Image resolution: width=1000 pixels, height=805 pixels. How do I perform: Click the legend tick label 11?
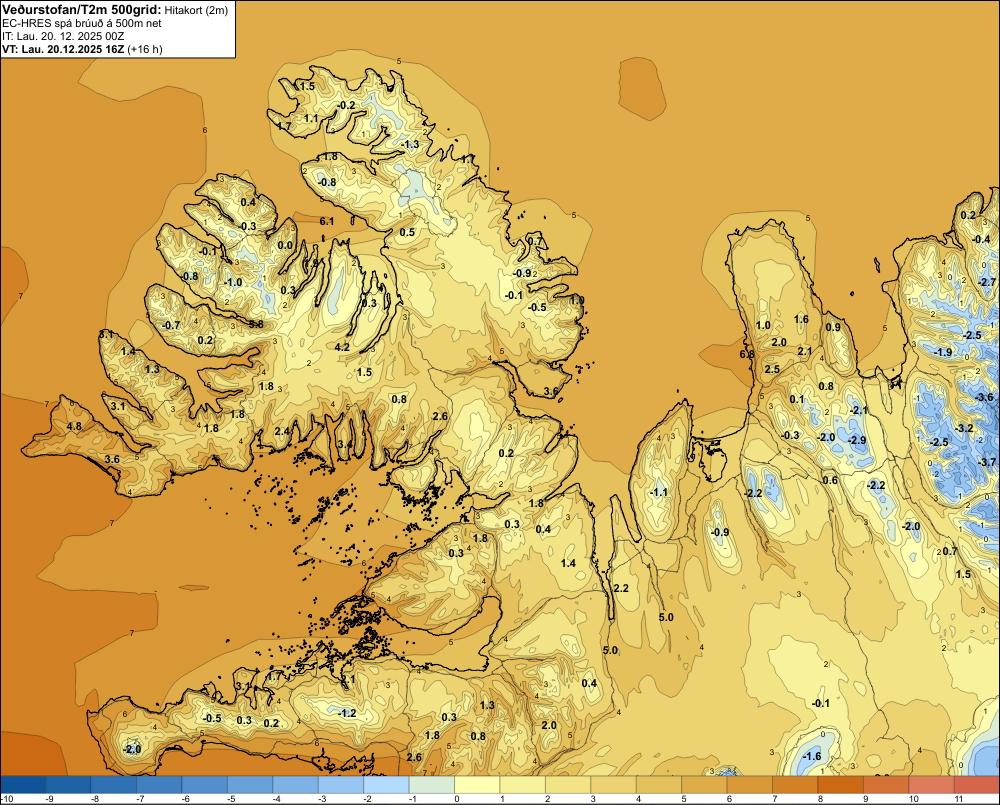958,799
